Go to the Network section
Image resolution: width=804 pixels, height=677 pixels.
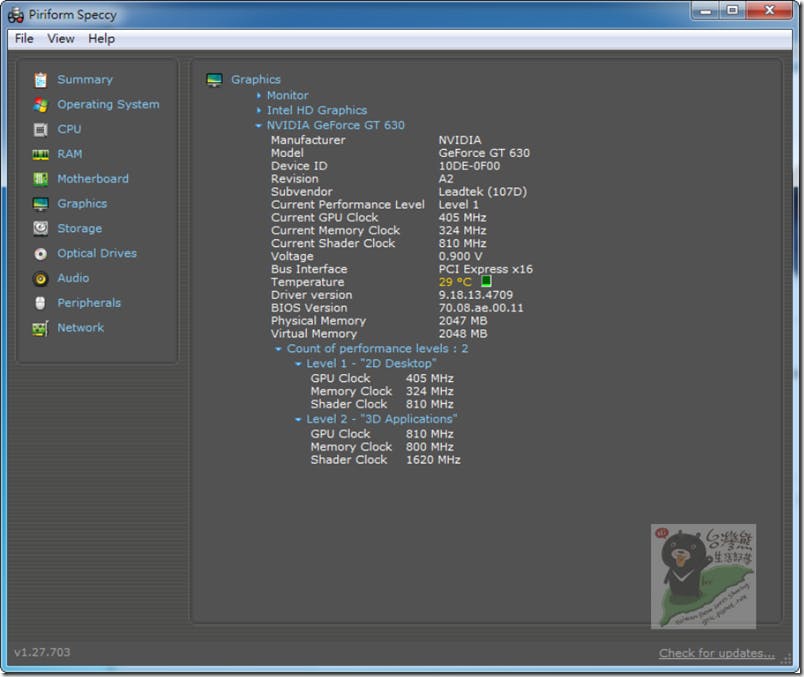pyautogui.click(x=81, y=328)
